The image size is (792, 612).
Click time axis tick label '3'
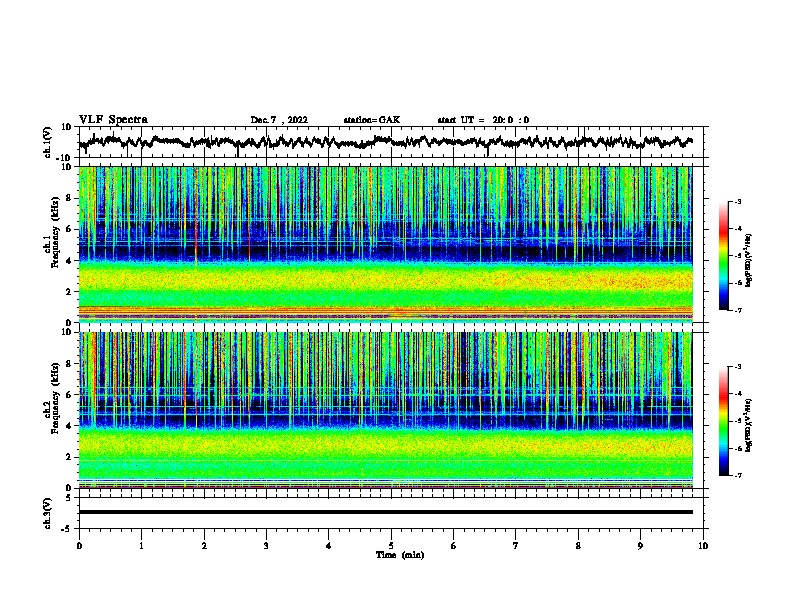(266, 546)
